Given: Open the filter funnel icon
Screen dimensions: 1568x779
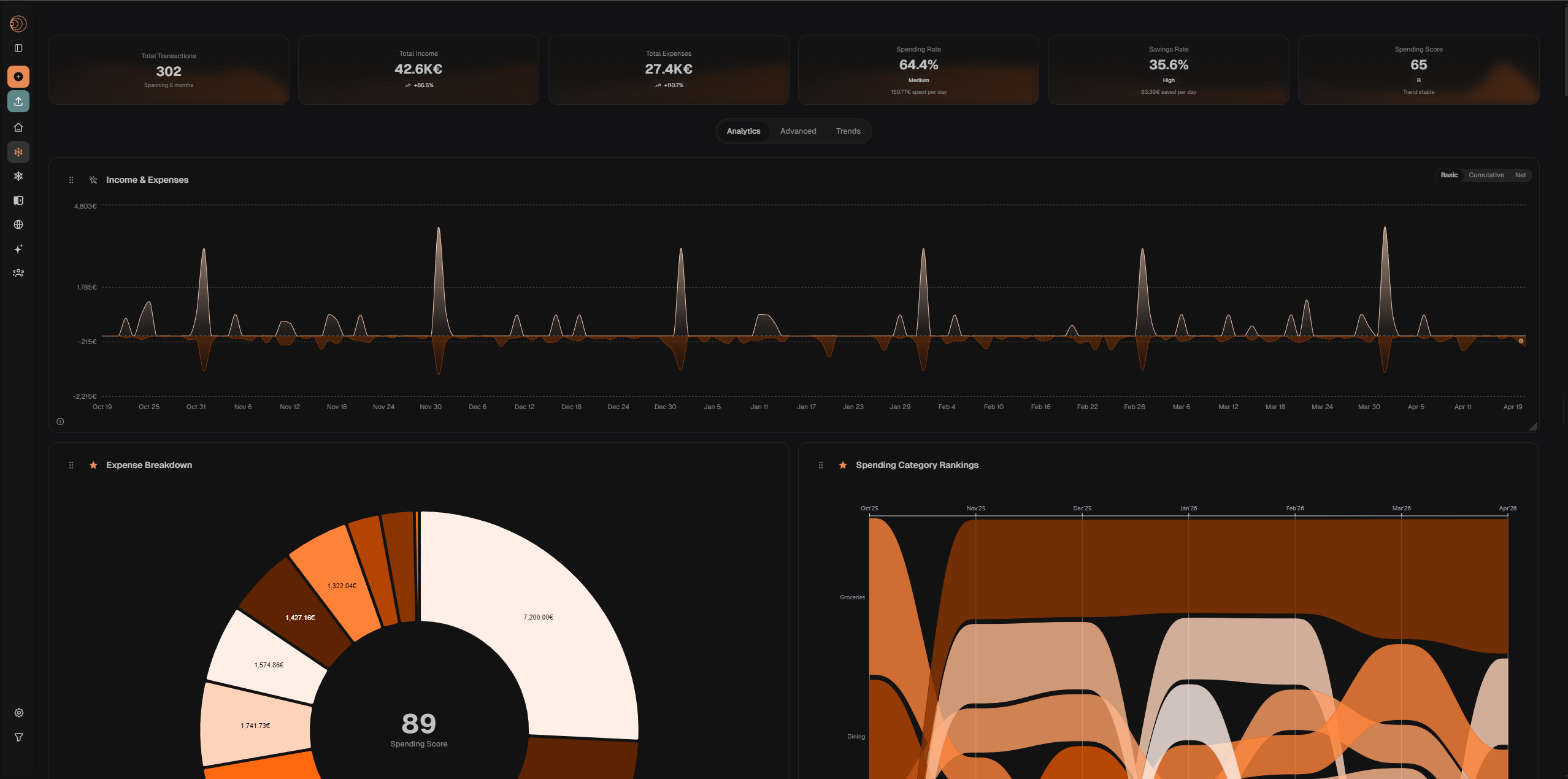Looking at the screenshot, I should pos(19,737).
